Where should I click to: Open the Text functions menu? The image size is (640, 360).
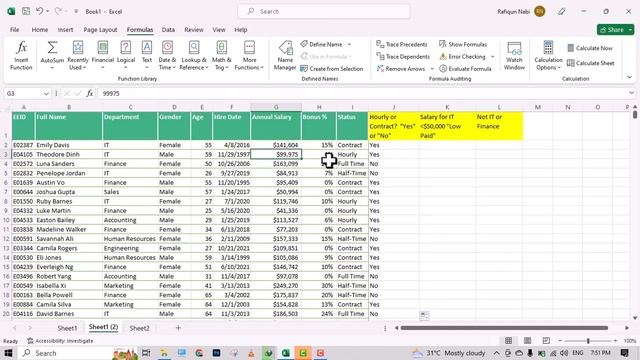point(147,56)
